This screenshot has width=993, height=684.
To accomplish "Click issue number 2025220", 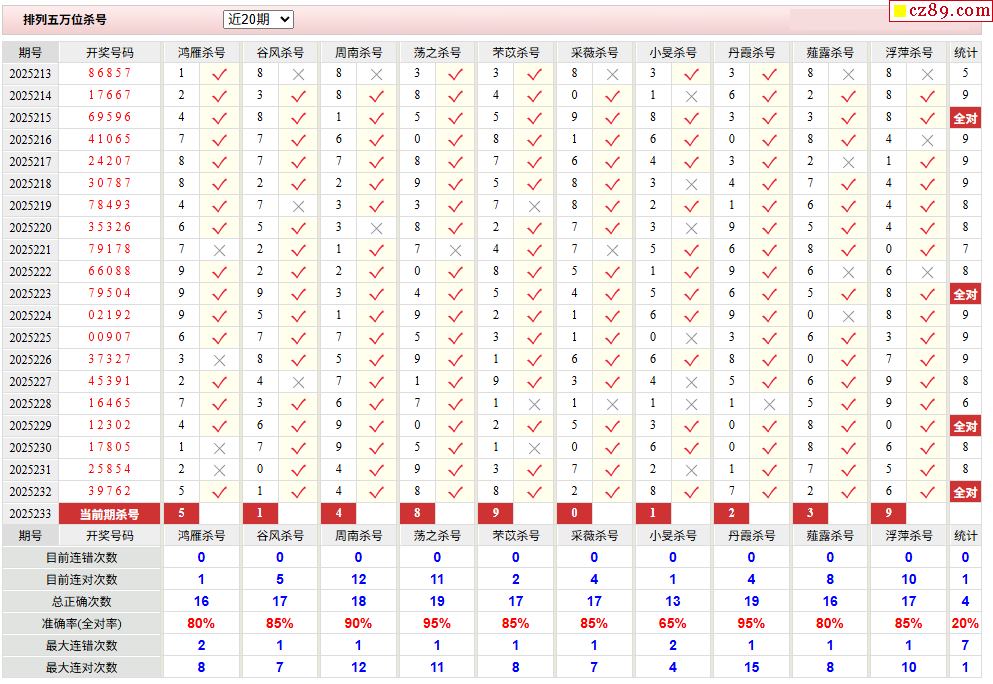I will click(30, 227).
